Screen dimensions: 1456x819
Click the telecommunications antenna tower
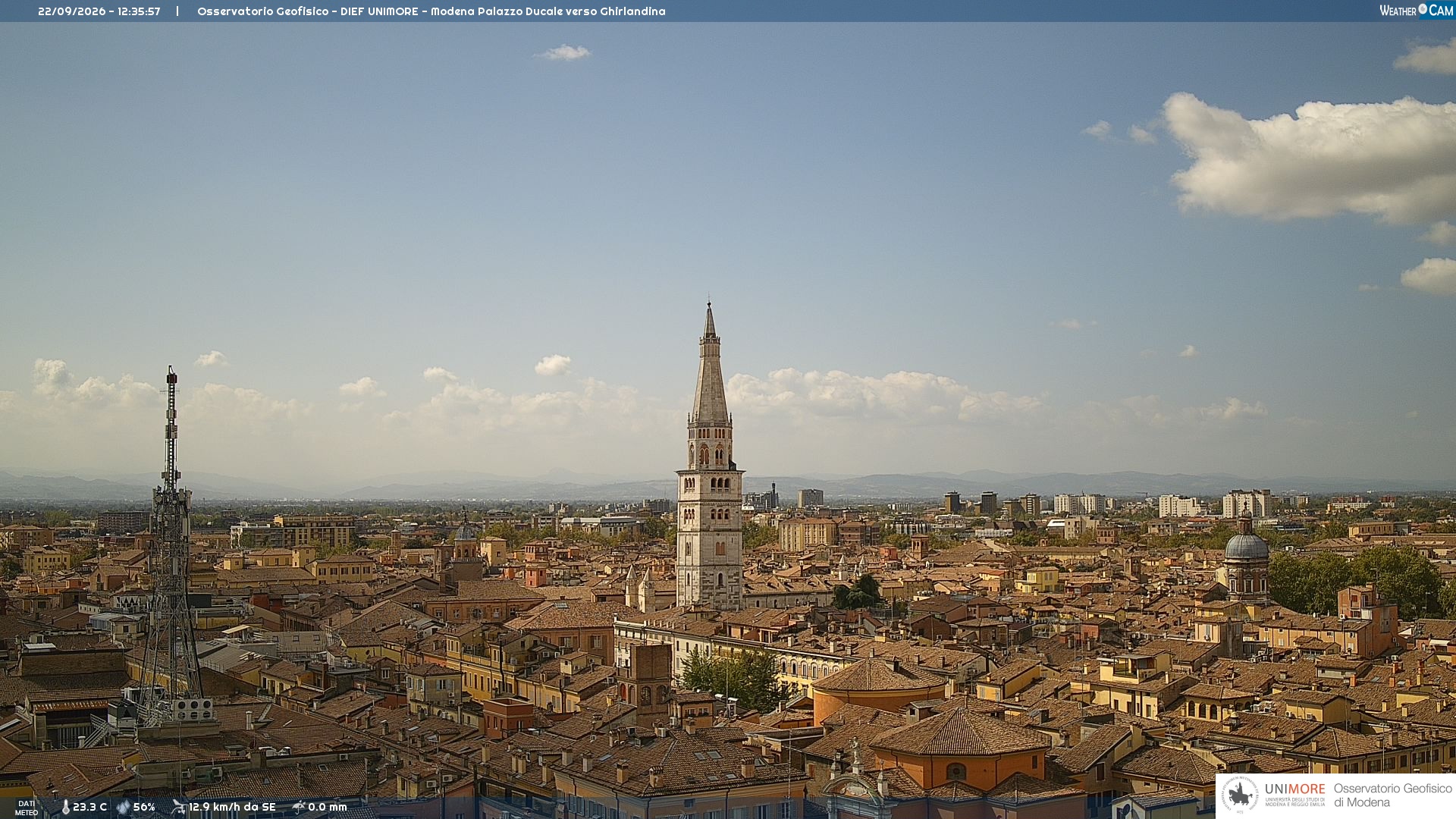pos(171,546)
